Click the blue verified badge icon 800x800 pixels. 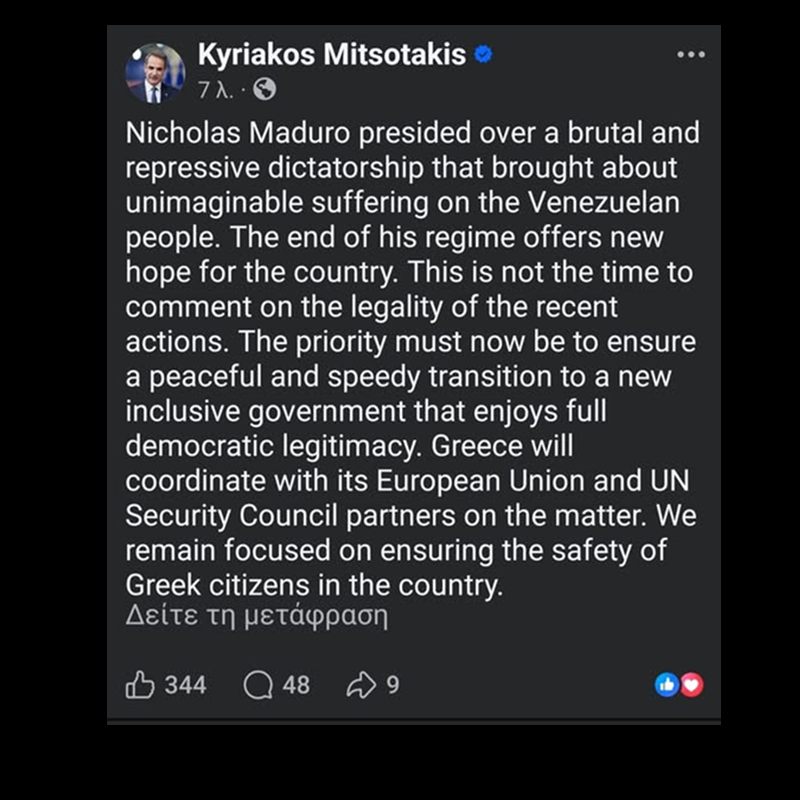[x=484, y=55]
